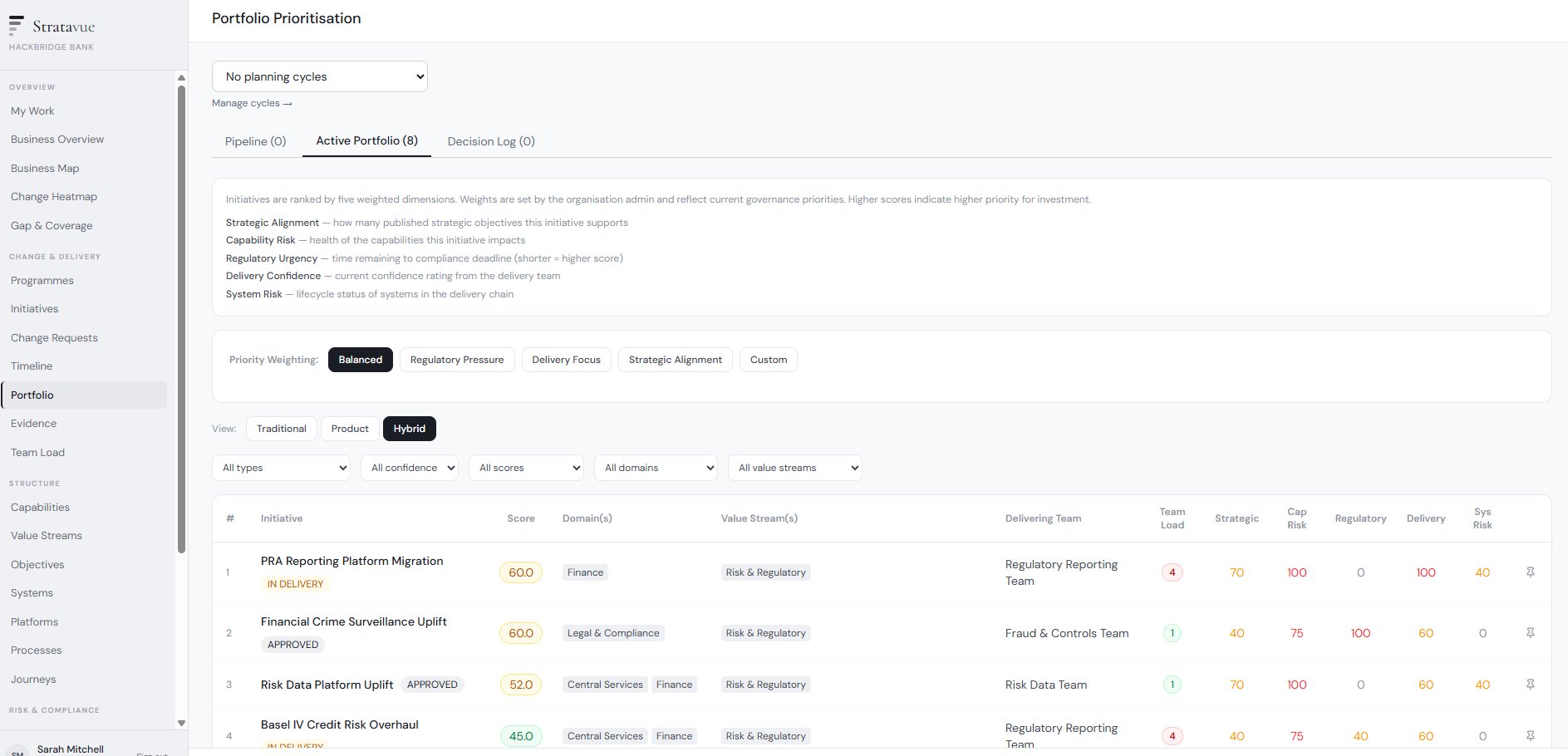Screen dimensions: 1568x756
Task: Open the All confidence dropdown
Action: (409, 467)
